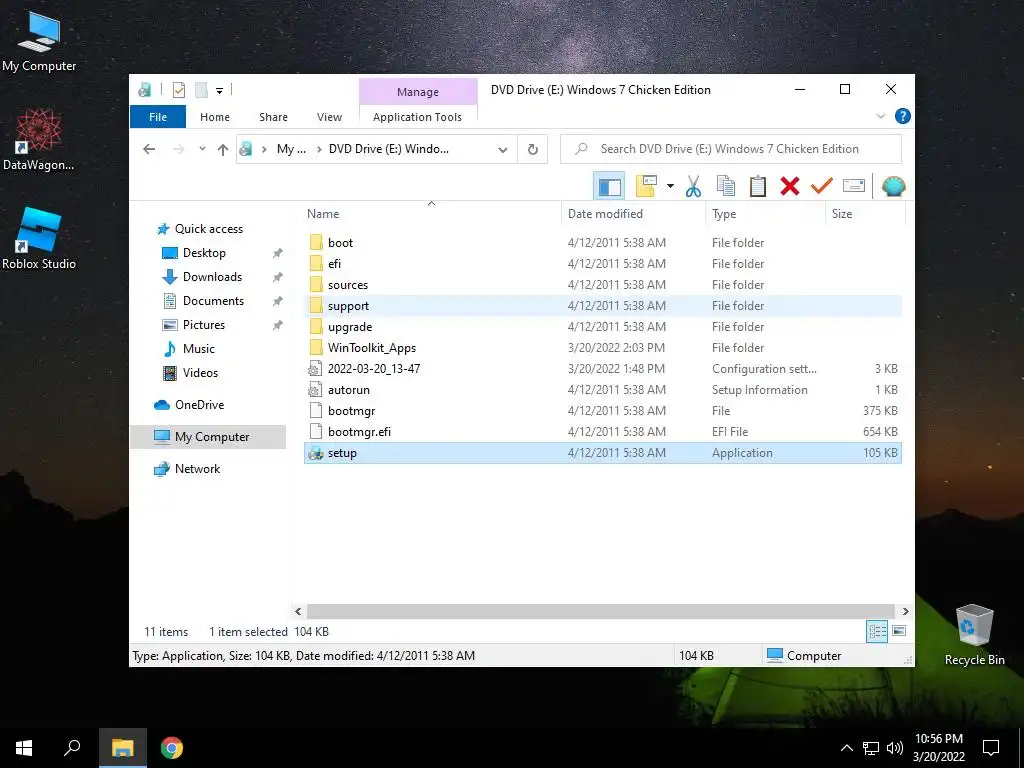Screen dimensions: 1024x768
Task: Switch to the Home ribbon tab
Action: [x=215, y=117]
